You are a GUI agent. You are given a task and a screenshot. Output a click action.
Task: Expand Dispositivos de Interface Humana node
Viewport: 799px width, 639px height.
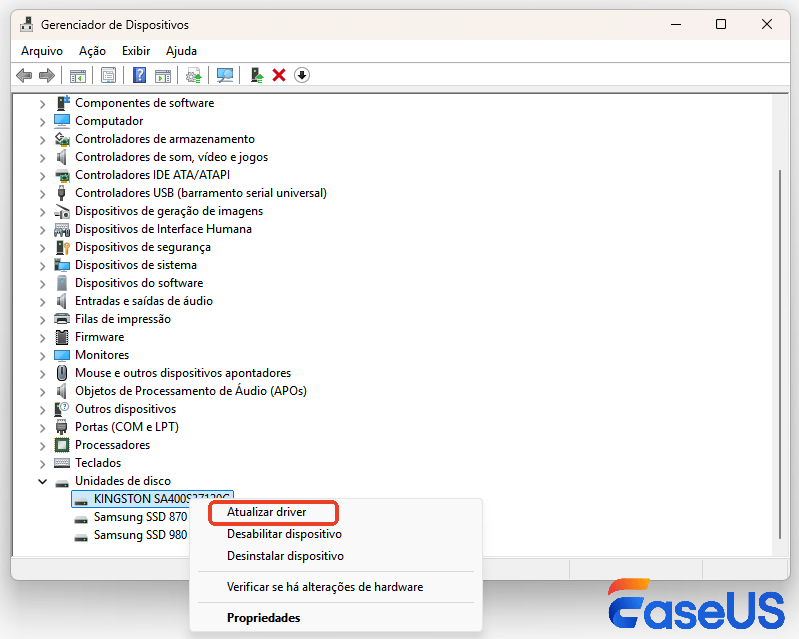(43, 229)
